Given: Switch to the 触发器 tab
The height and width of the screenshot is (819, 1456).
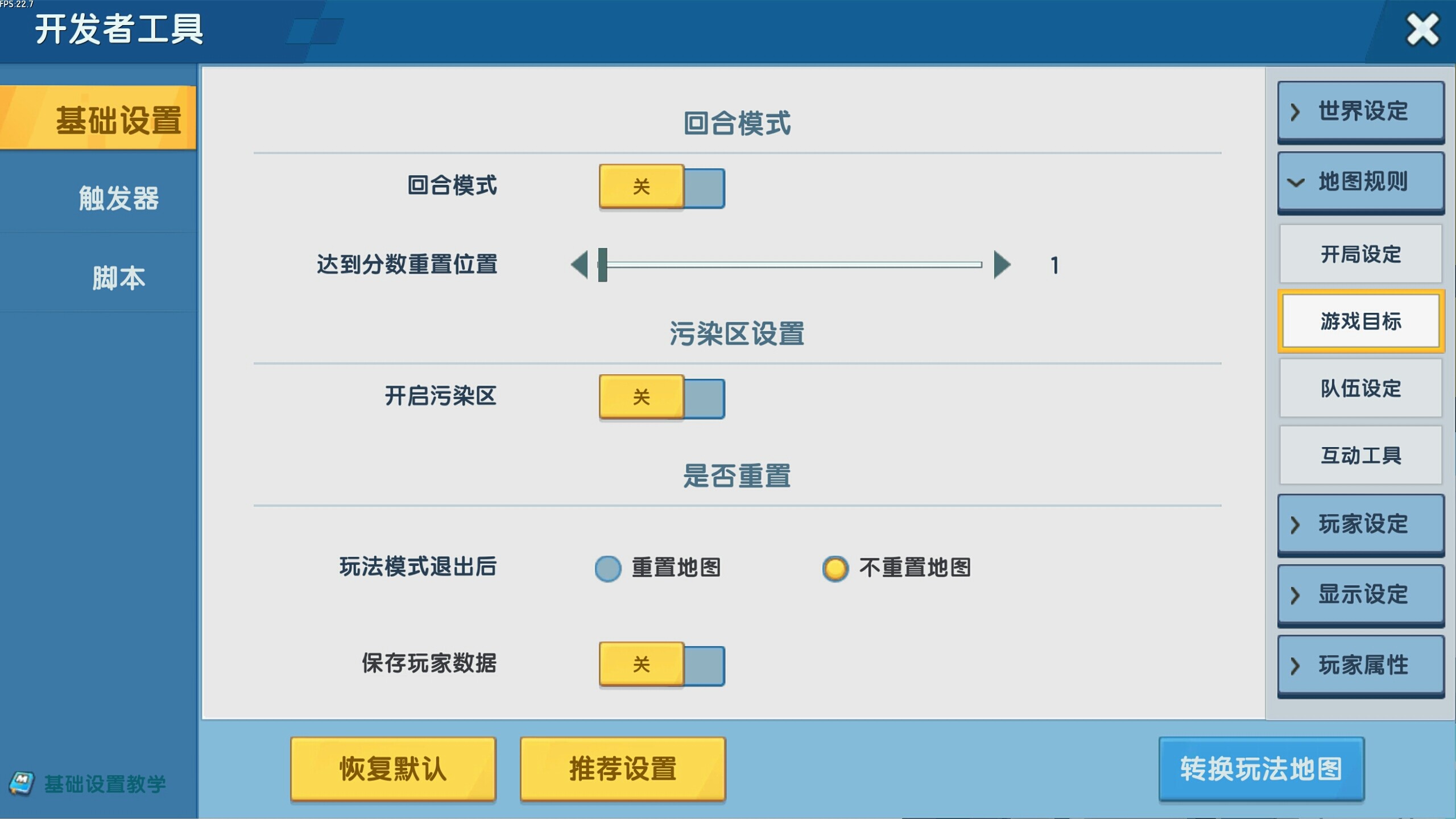Looking at the screenshot, I should click(118, 198).
